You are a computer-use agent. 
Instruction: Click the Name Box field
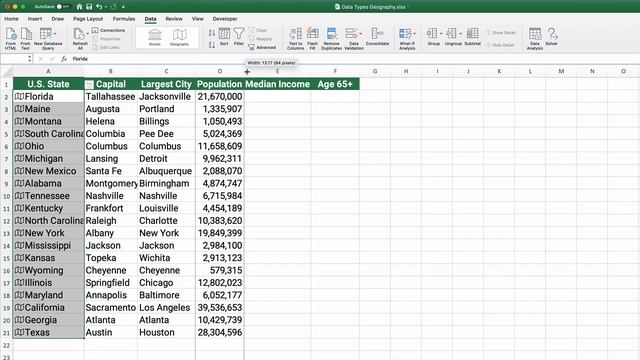pos(13,59)
